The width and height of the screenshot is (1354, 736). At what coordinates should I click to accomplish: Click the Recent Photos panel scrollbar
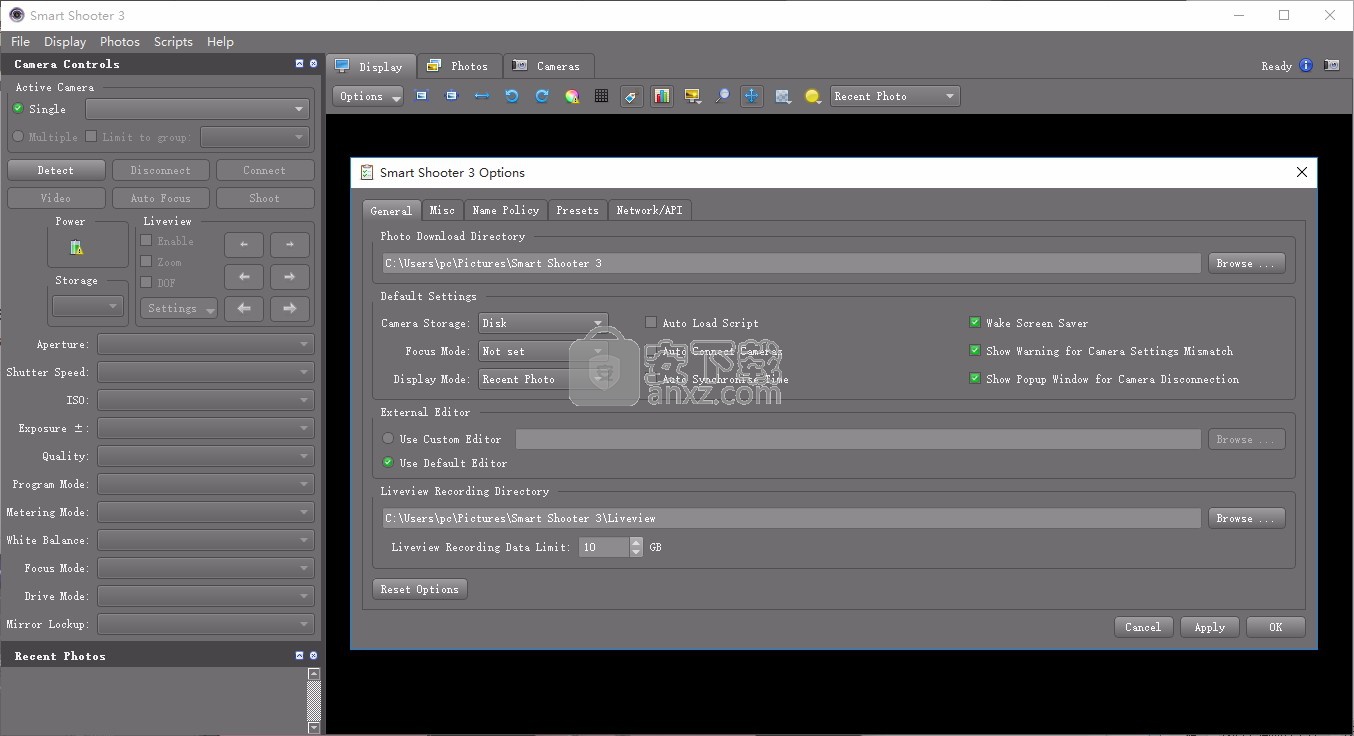pyautogui.click(x=314, y=700)
